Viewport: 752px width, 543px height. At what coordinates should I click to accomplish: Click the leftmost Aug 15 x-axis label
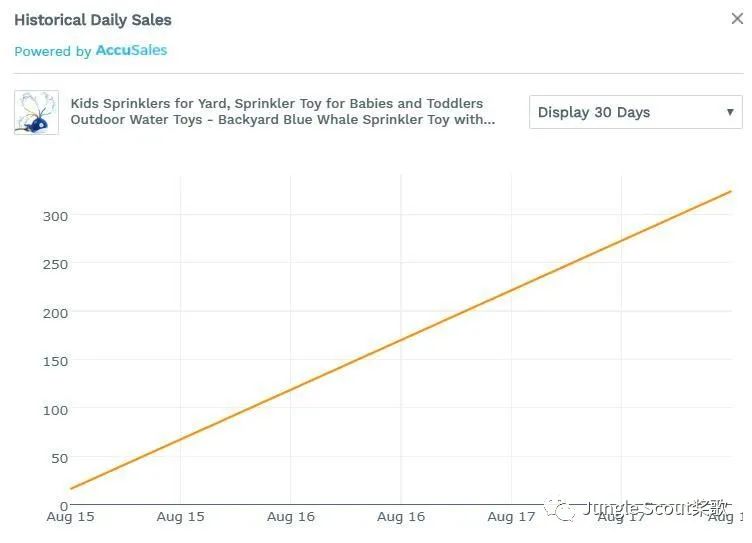[70, 517]
